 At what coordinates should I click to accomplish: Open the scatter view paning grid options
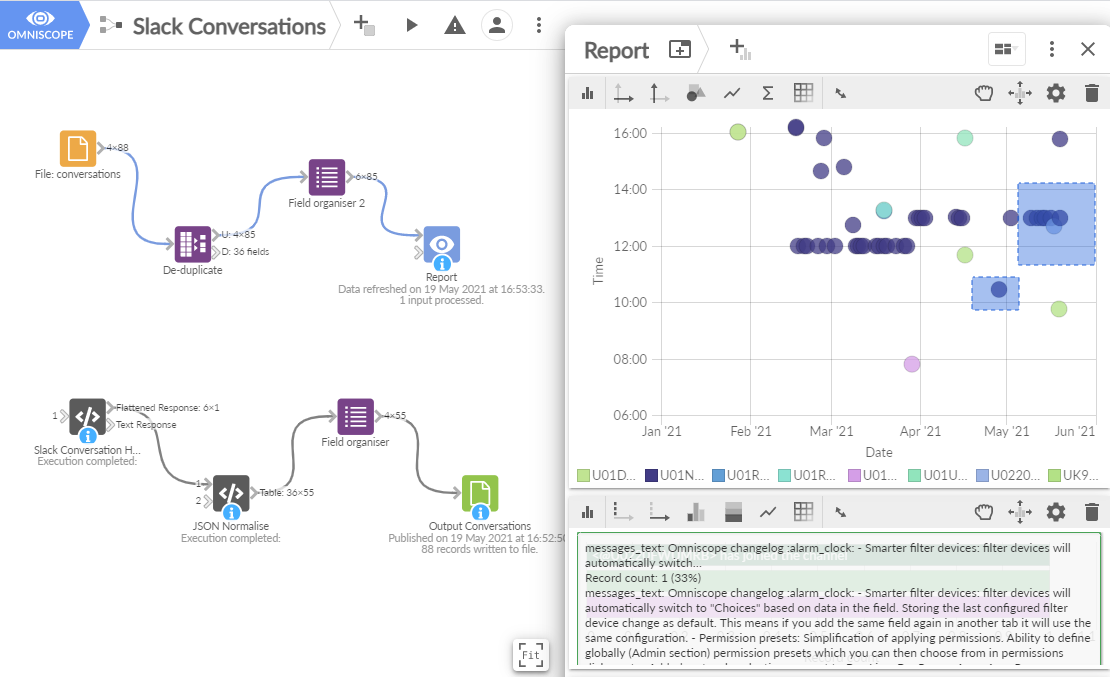tap(803, 93)
